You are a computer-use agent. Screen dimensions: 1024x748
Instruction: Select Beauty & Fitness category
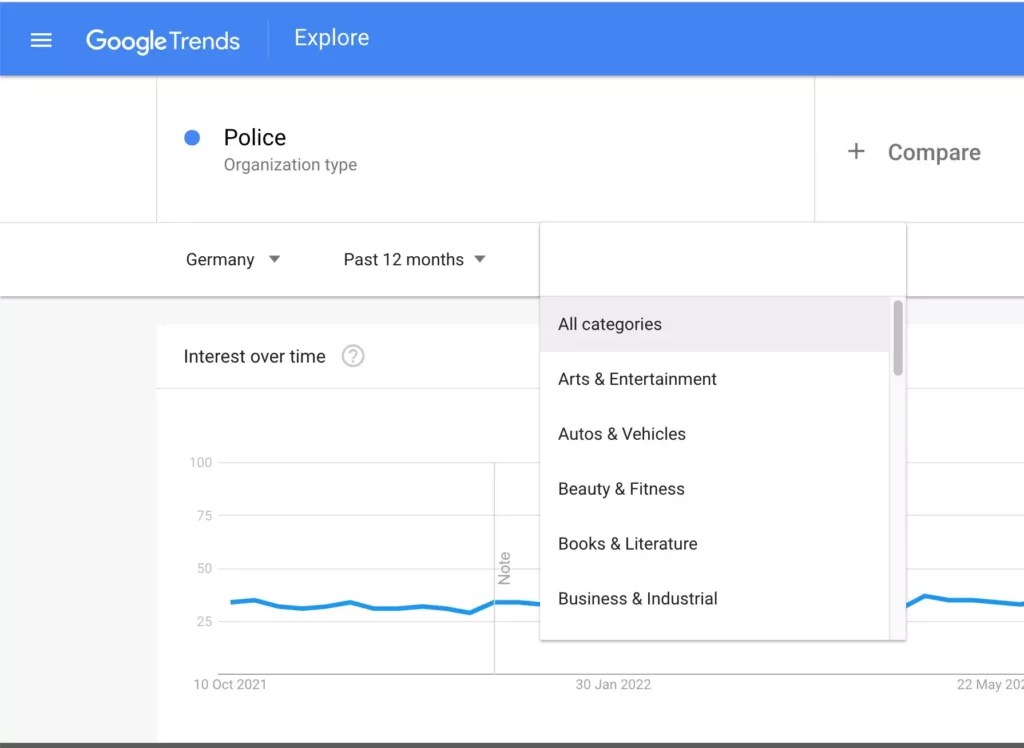tap(621, 489)
